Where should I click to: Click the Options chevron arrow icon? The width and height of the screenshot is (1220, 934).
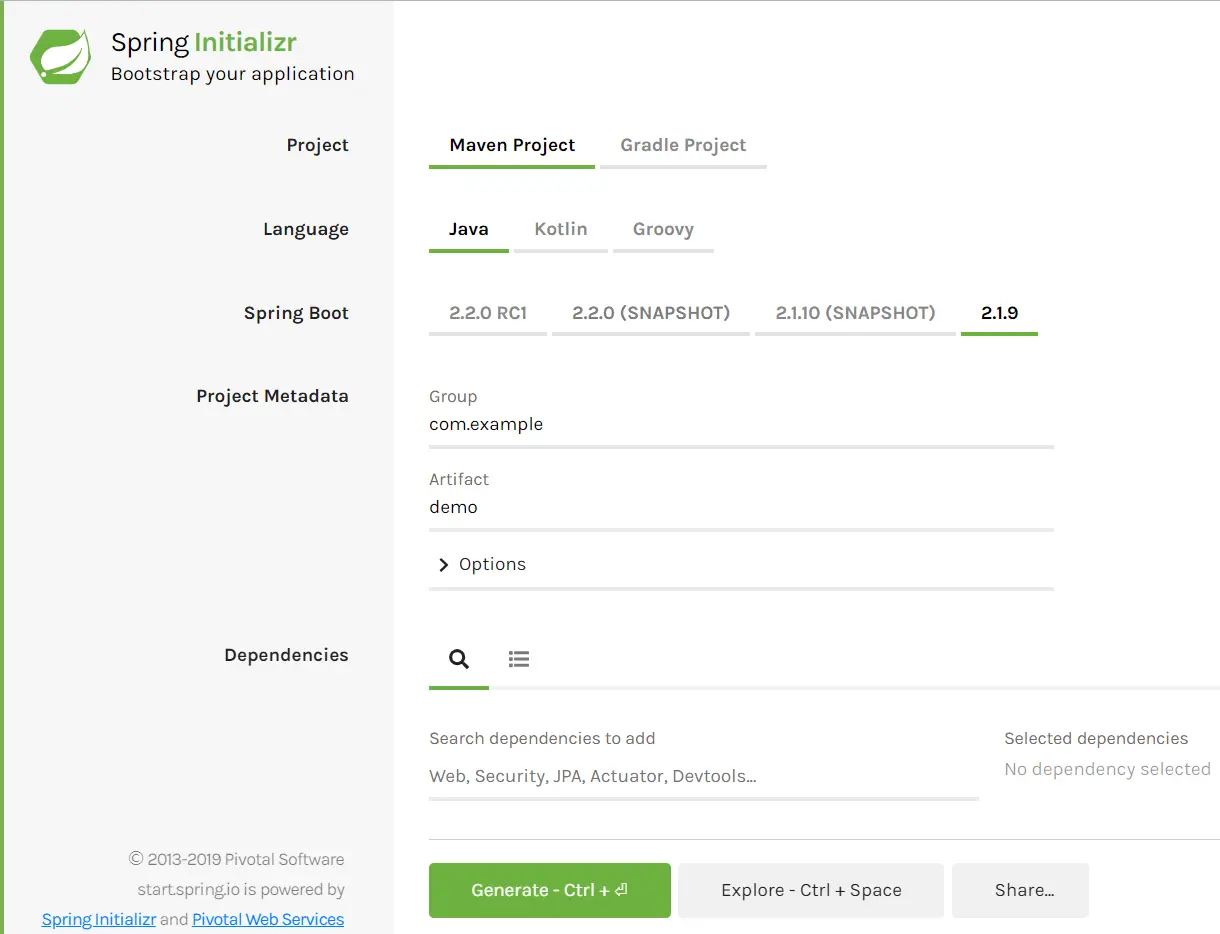click(443, 564)
